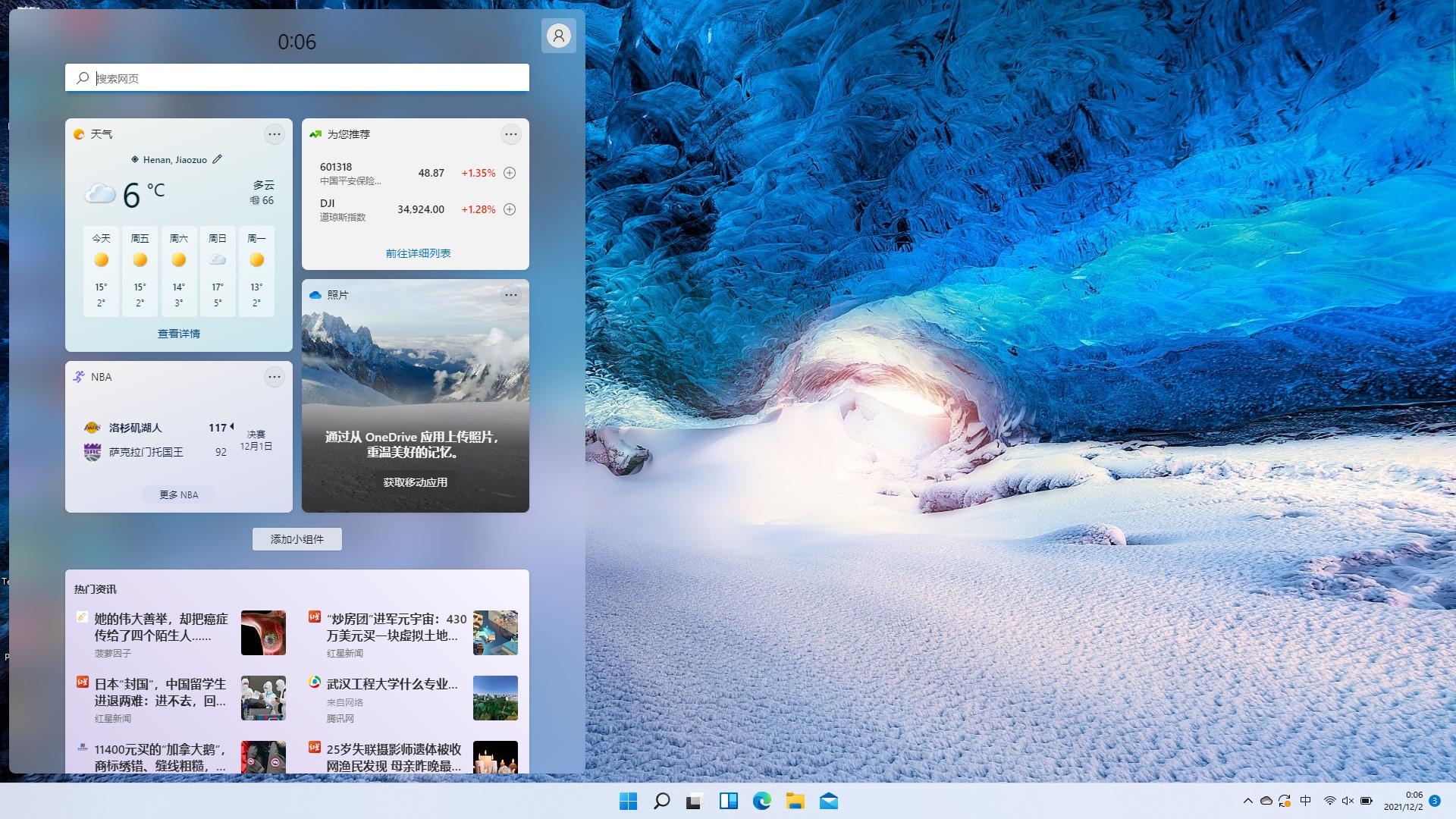Open weather widget more options menu
This screenshot has height=819, width=1456.
click(x=274, y=134)
